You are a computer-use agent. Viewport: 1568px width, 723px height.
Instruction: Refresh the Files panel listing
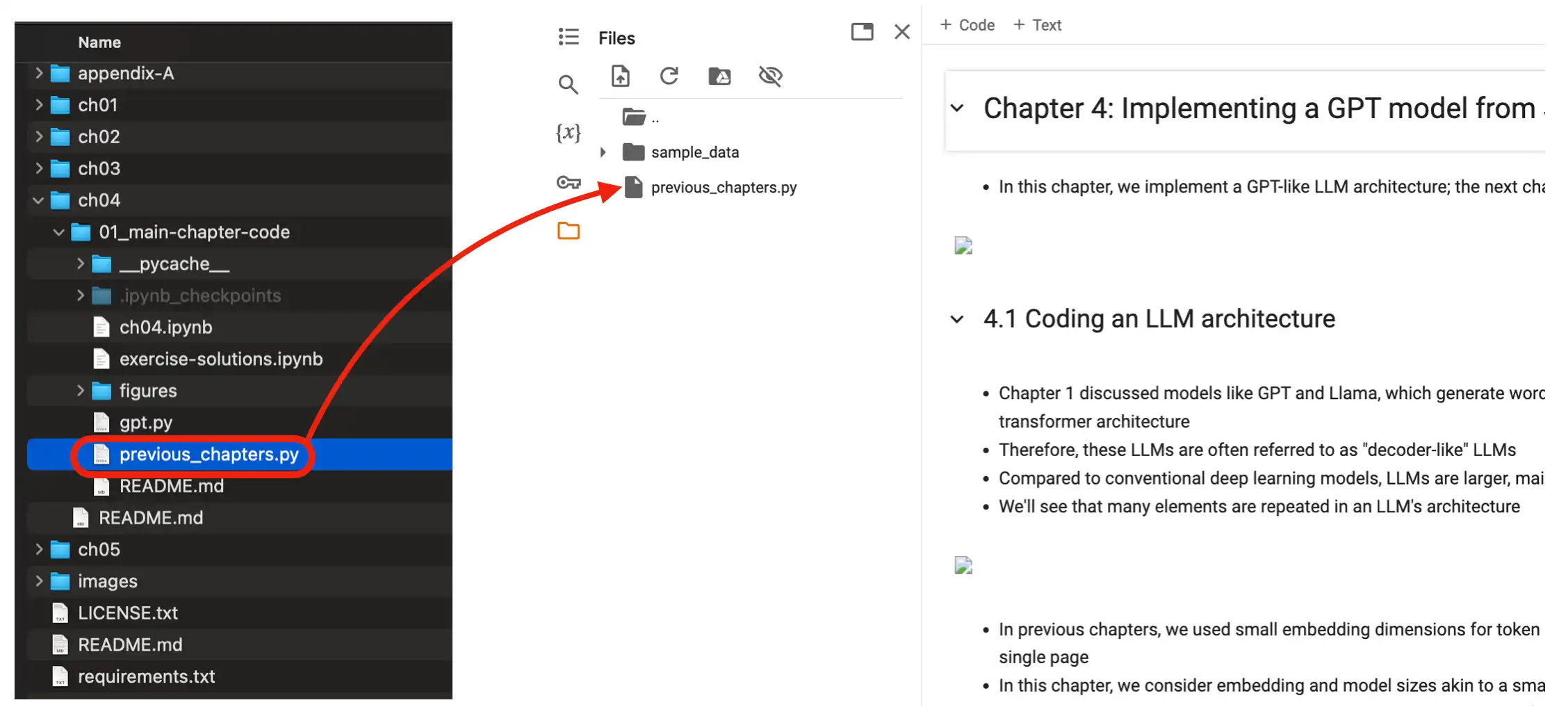click(669, 76)
